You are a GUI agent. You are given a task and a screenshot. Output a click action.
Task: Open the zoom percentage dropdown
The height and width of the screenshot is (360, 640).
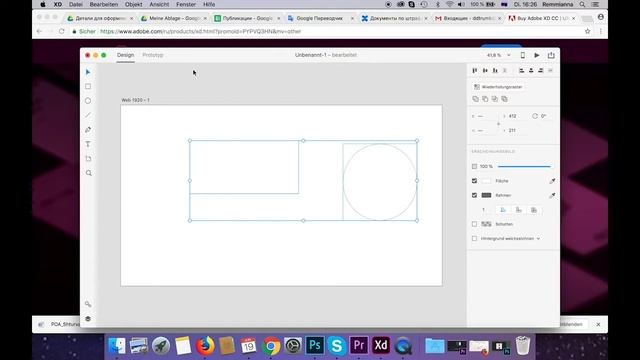509,55
